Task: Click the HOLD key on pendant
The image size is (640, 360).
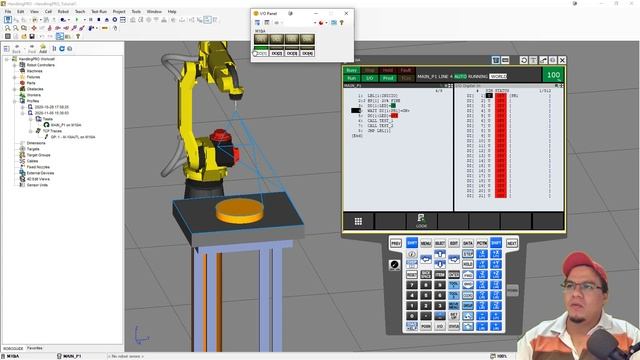Action: (468, 264)
